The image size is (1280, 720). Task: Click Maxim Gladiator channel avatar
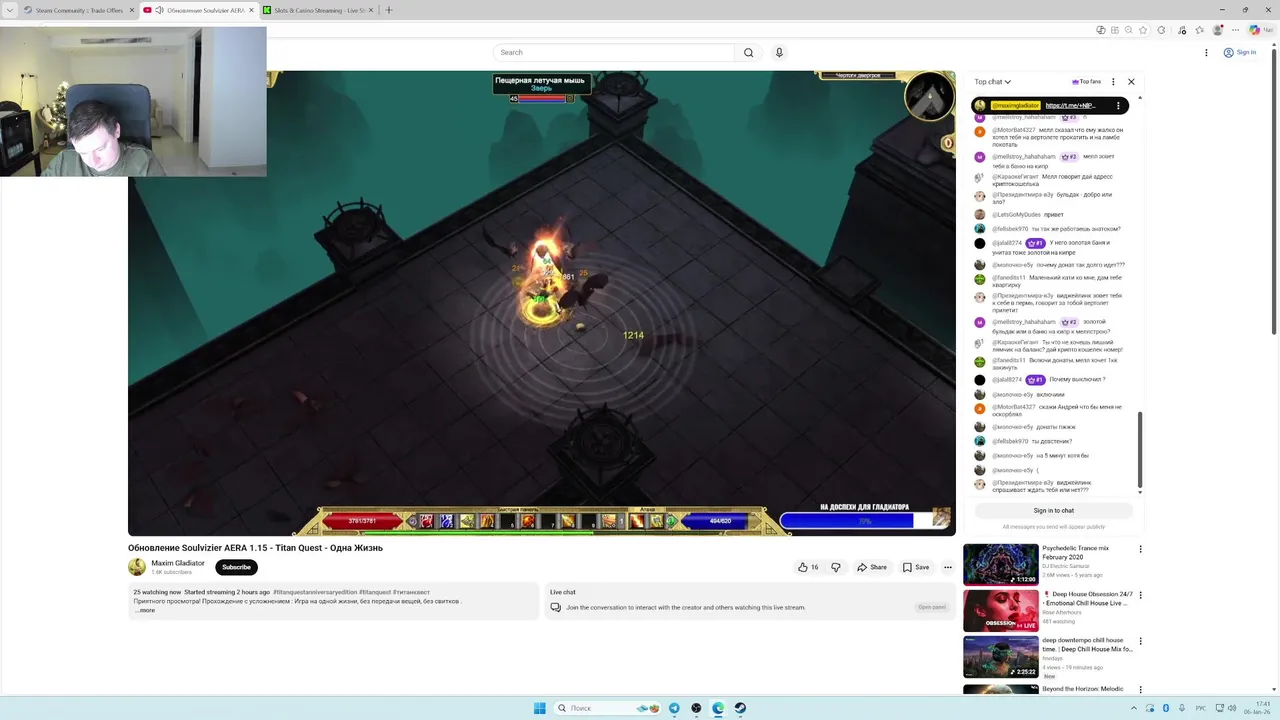tap(137, 567)
